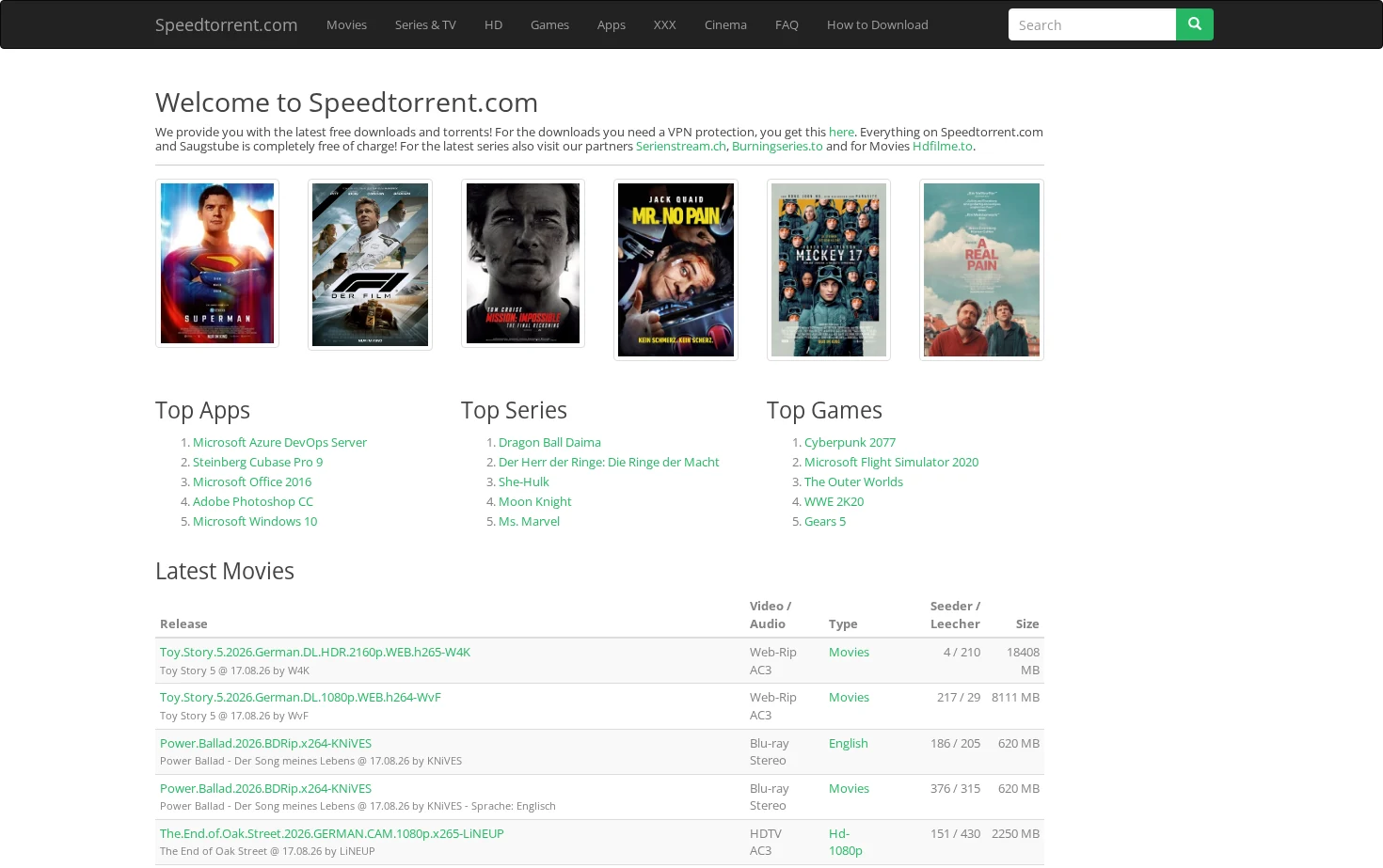Open Moon Knight series link
This screenshot has width=1383, height=868.
[x=535, y=501]
